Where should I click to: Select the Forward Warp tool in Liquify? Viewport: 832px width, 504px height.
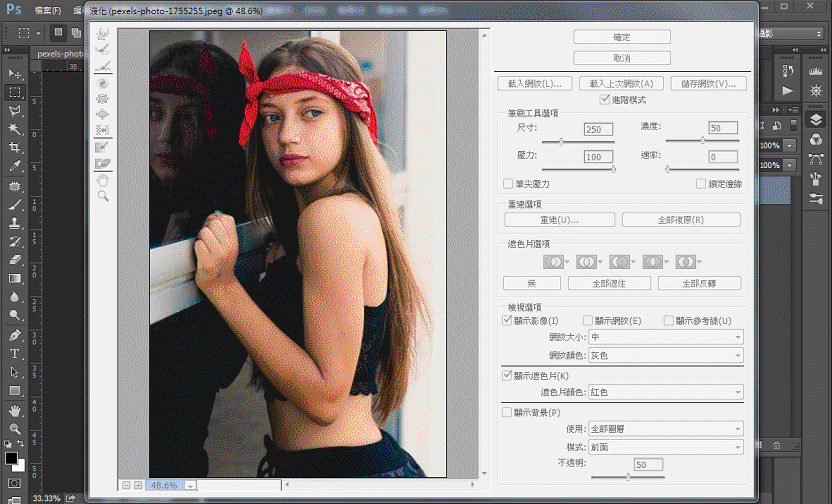(x=103, y=34)
